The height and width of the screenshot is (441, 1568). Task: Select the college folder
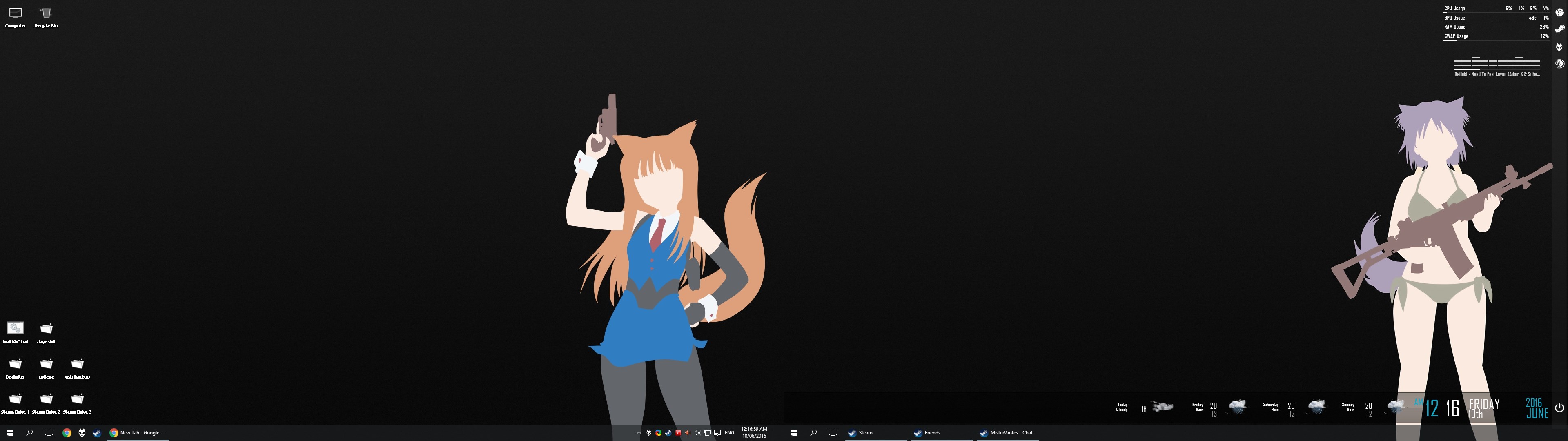pos(46,368)
